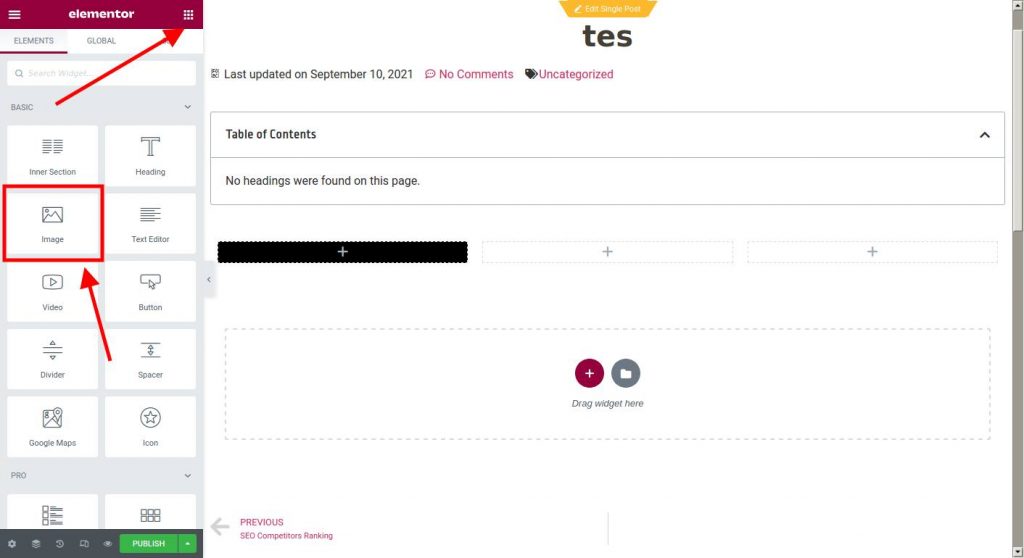Switch to the Global tab
The height and width of the screenshot is (558, 1024).
coord(101,41)
